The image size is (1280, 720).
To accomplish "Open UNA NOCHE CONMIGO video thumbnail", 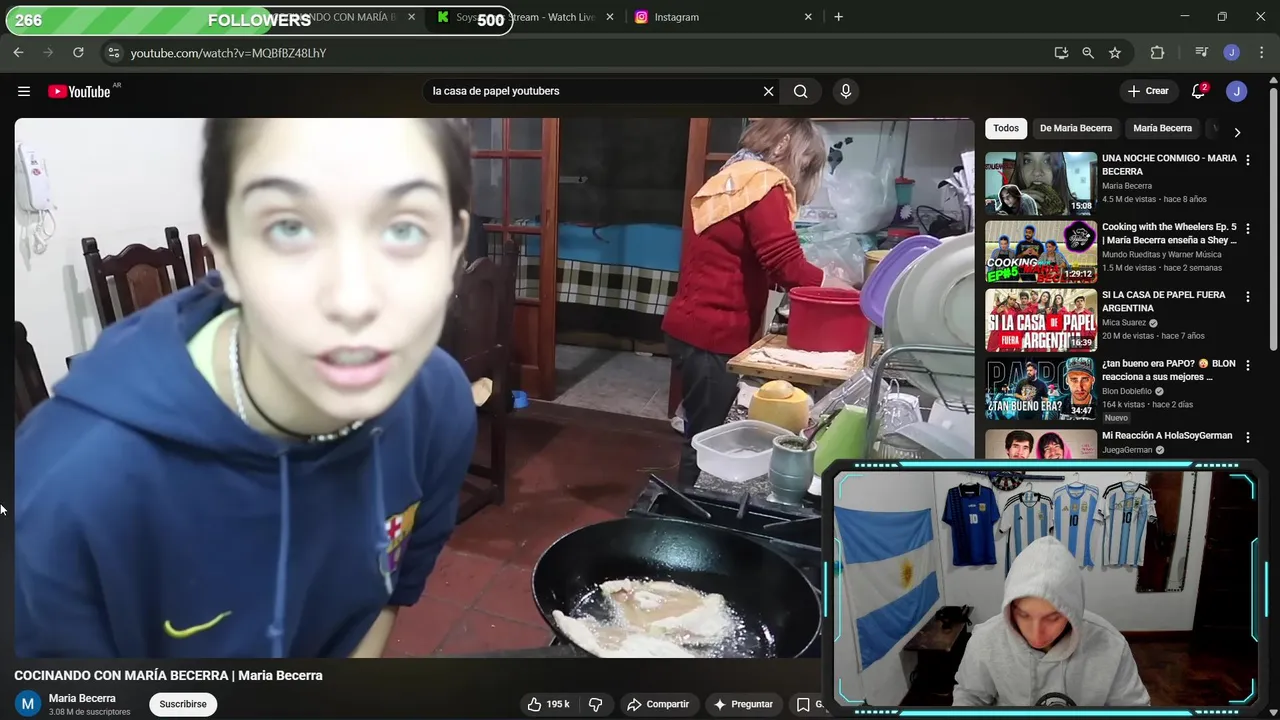I will point(1041,183).
